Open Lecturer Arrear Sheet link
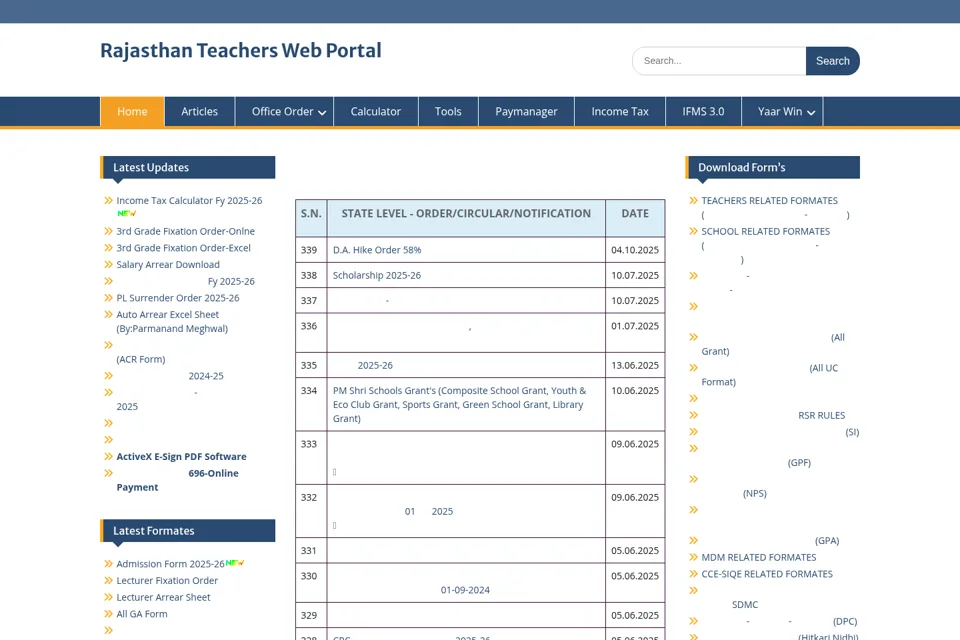Screen dimensions: 960x640 click(163, 597)
